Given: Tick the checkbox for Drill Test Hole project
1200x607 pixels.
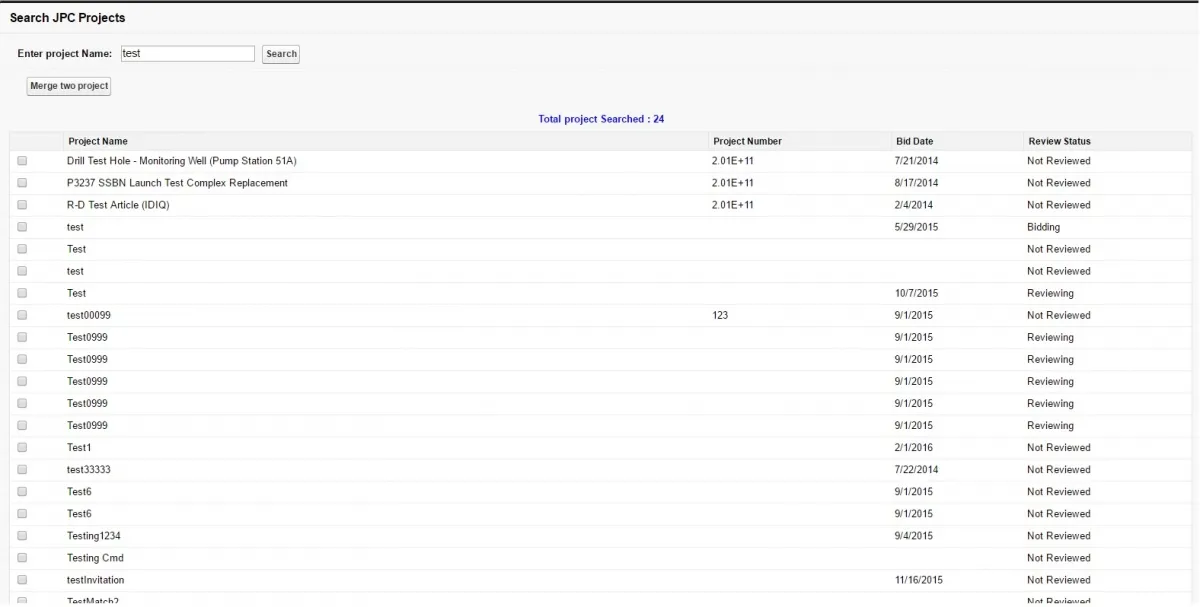Looking at the screenshot, I should (x=22, y=161).
